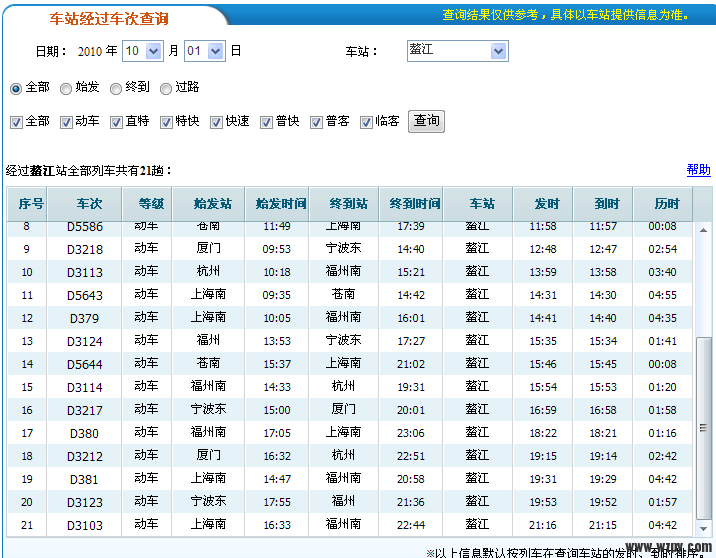Click the table's vertical scrollbar thumb

704,428
